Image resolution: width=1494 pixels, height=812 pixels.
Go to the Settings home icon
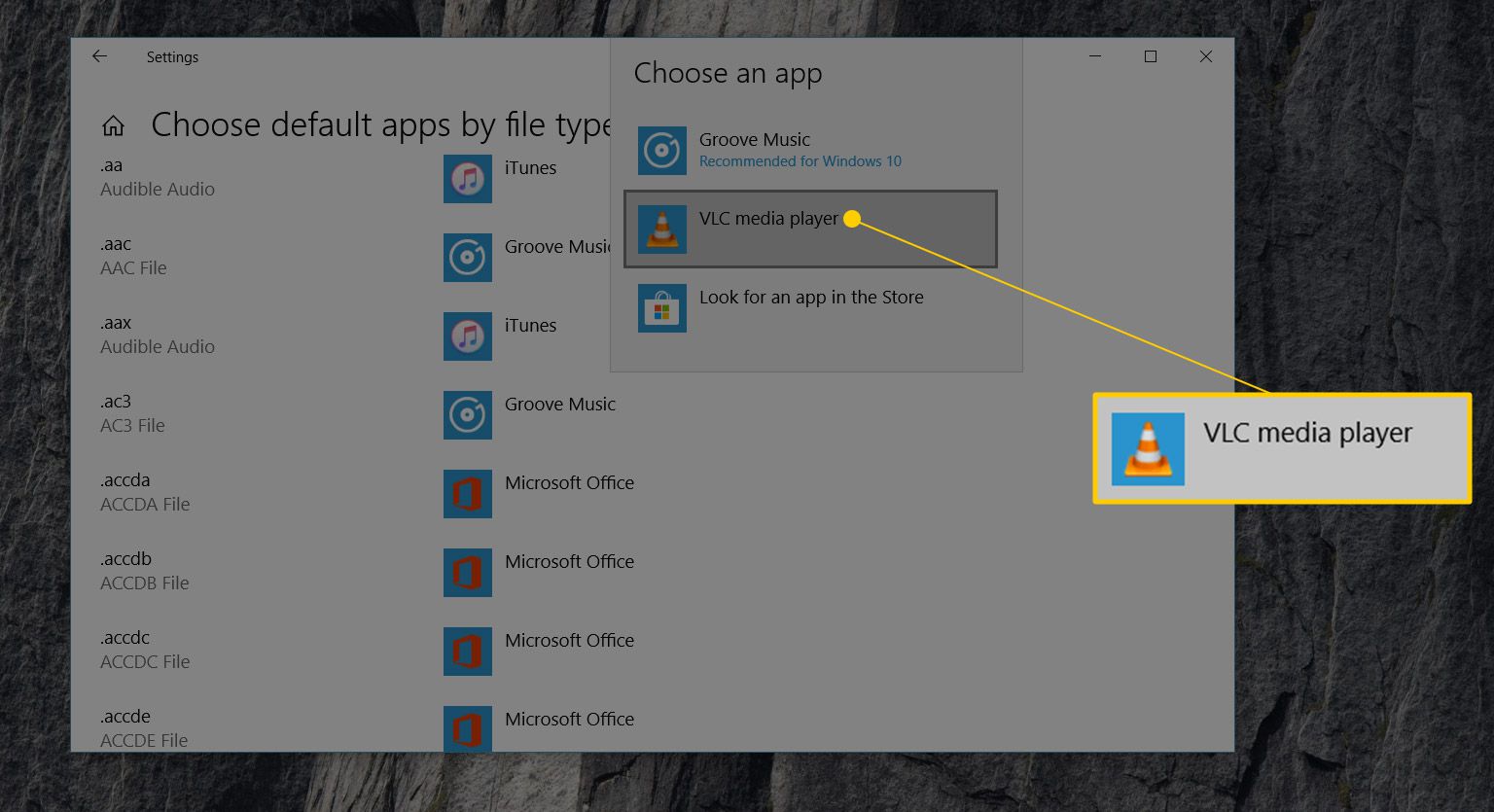click(x=113, y=125)
